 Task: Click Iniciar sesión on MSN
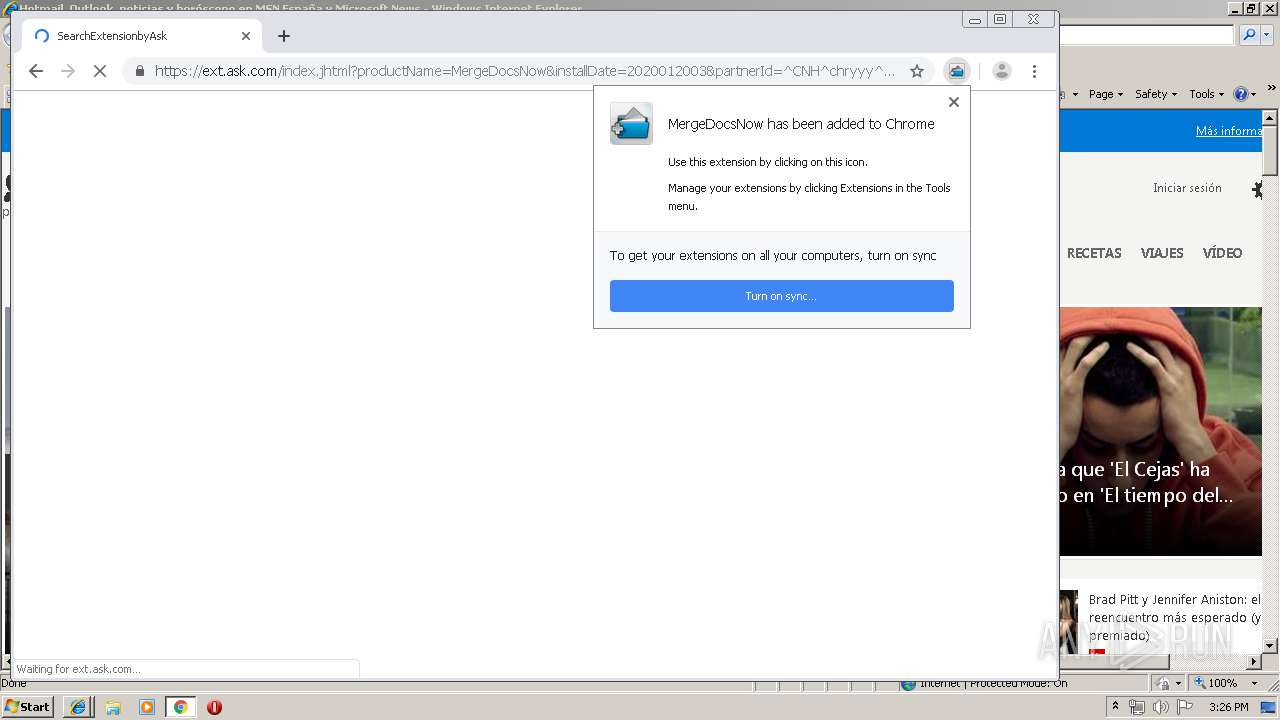[x=1187, y=188]
